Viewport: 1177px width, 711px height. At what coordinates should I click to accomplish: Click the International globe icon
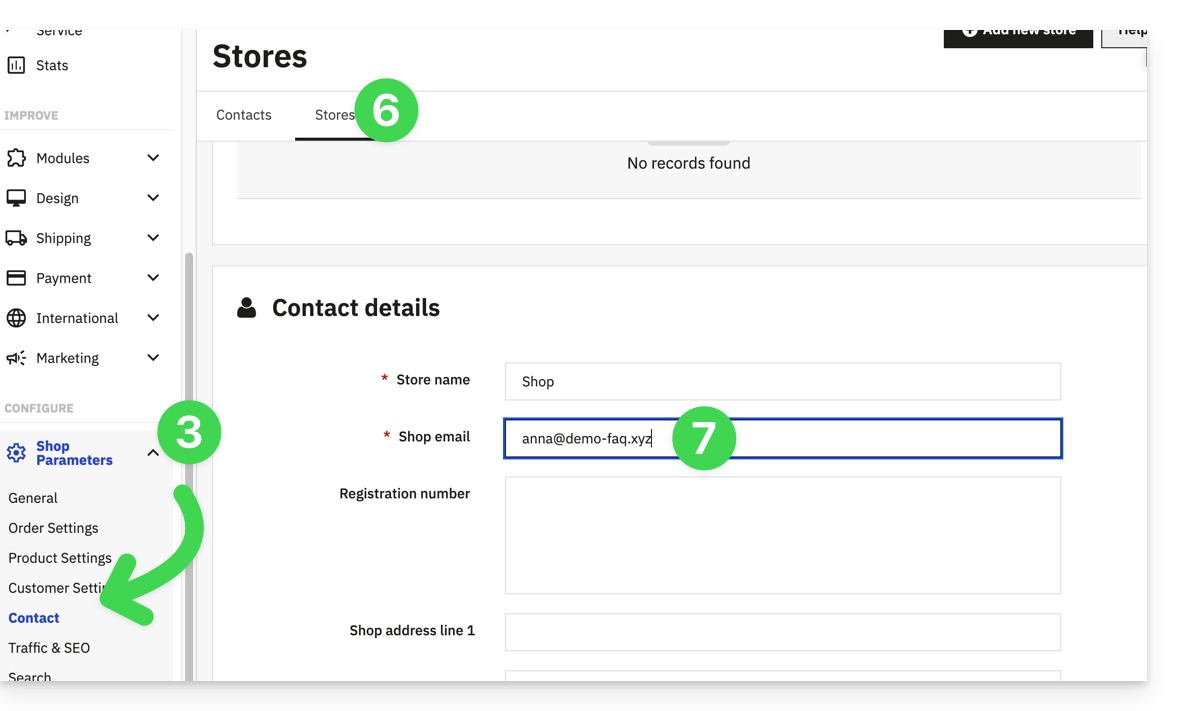16,318
